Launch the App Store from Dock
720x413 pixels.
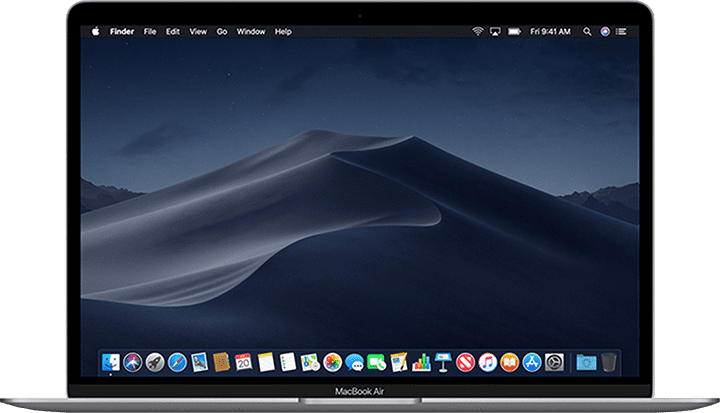[532, 361]
